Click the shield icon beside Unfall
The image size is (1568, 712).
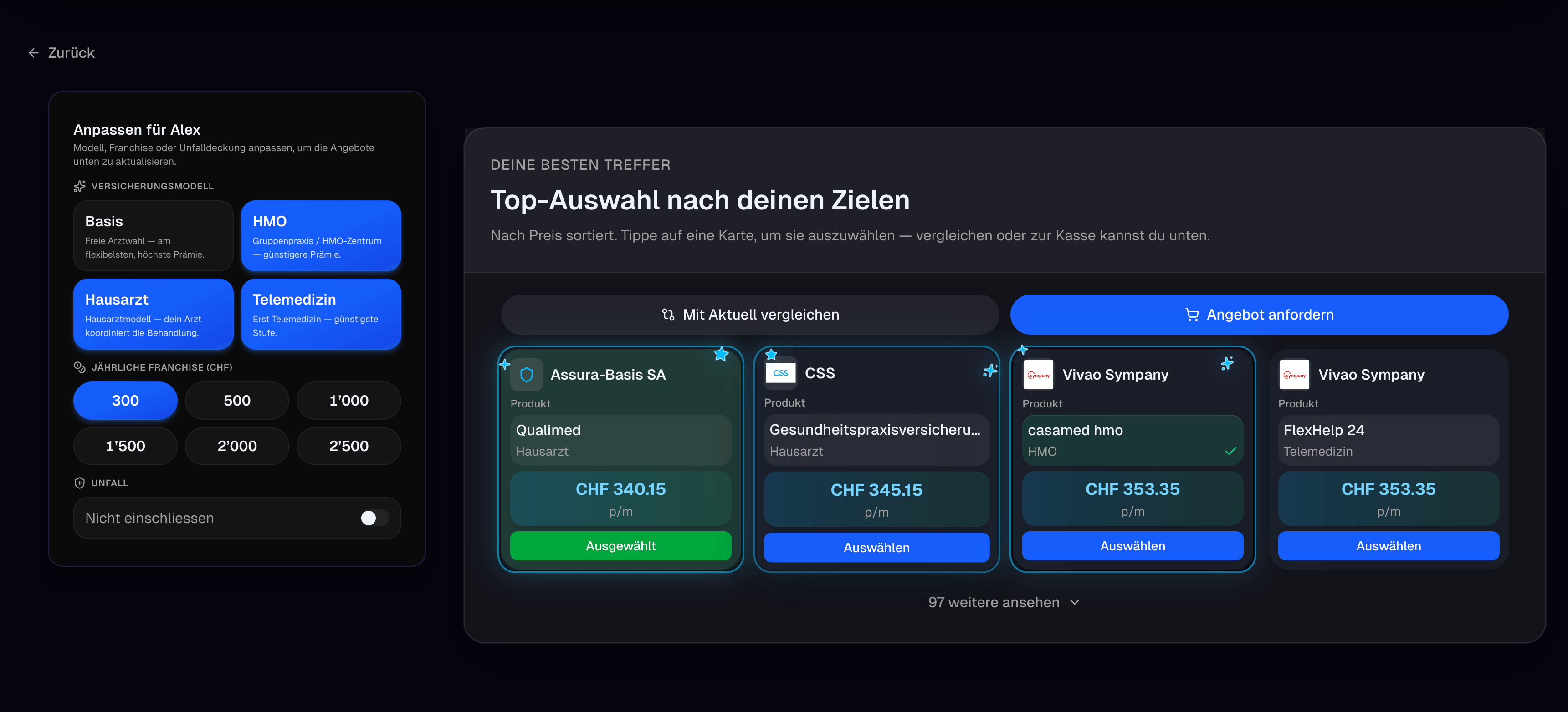(x=79, y=483)
